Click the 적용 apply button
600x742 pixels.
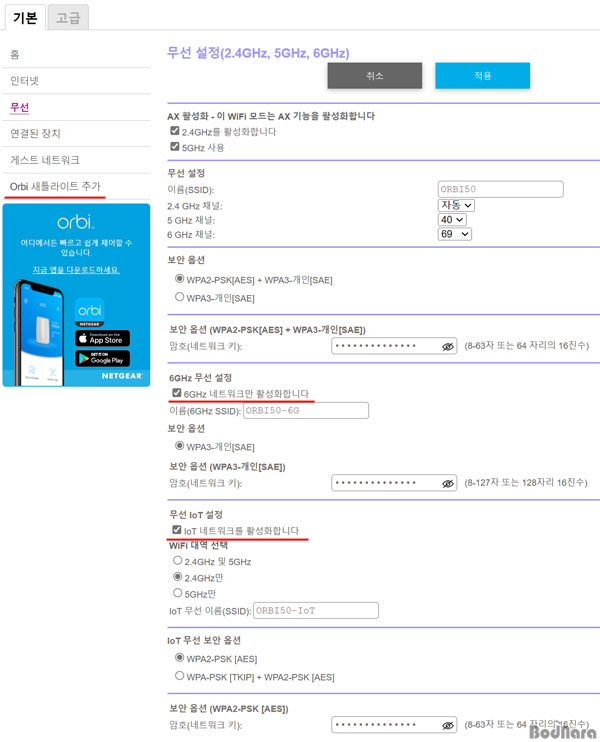pos(482,76)
